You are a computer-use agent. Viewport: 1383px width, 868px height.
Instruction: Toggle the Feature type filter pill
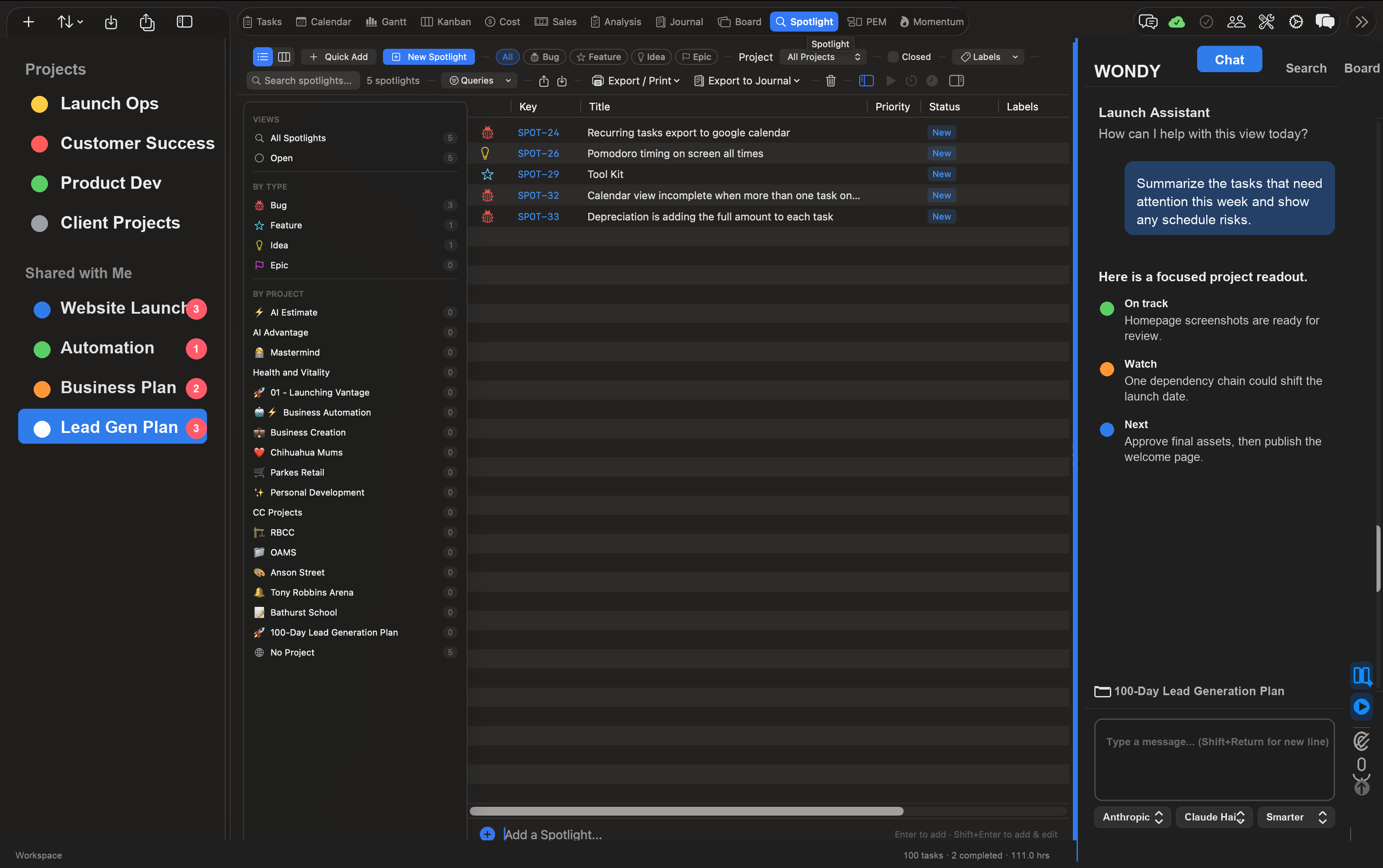[x=599, y=57]
